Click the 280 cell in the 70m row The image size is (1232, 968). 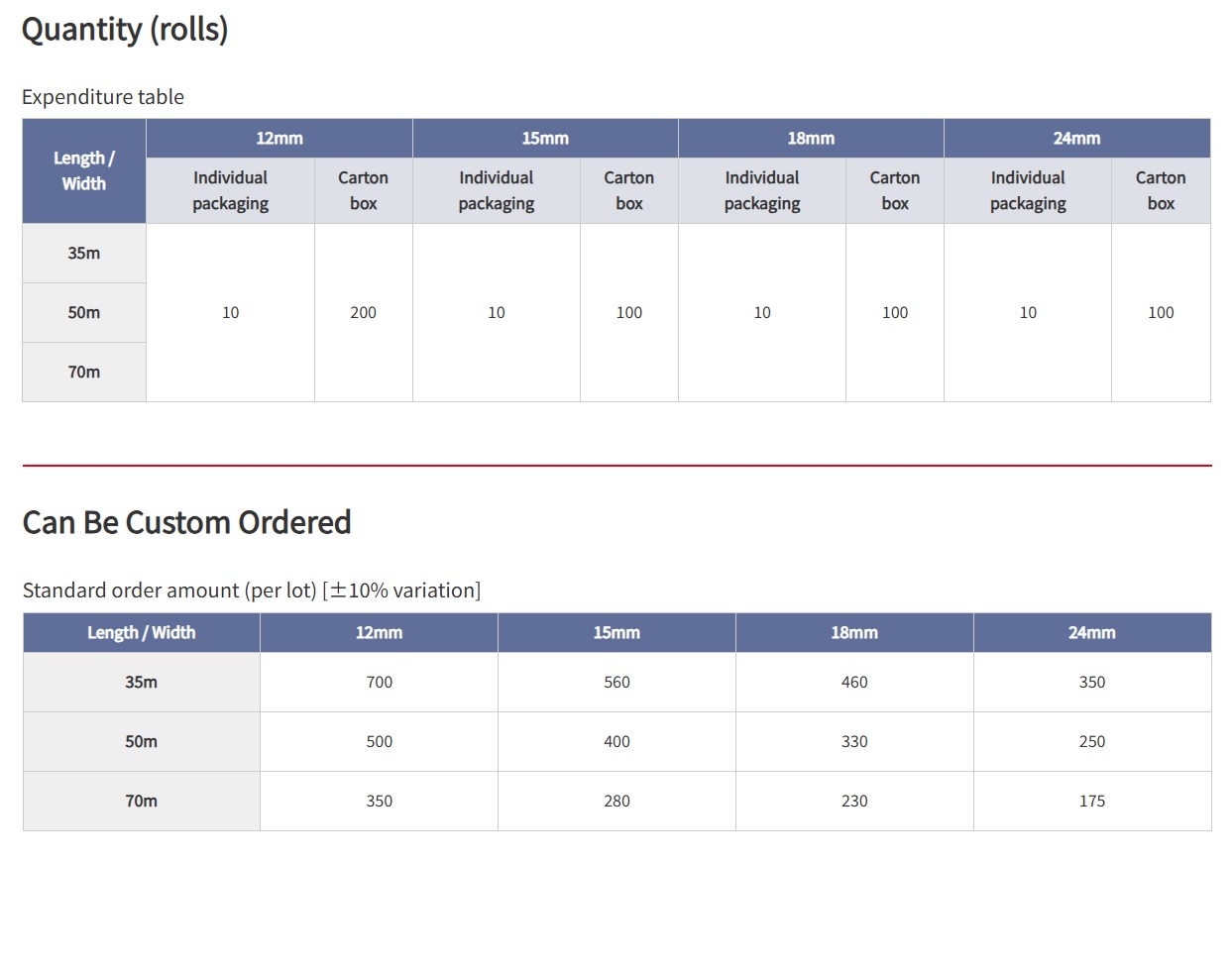tap(616, 802)
